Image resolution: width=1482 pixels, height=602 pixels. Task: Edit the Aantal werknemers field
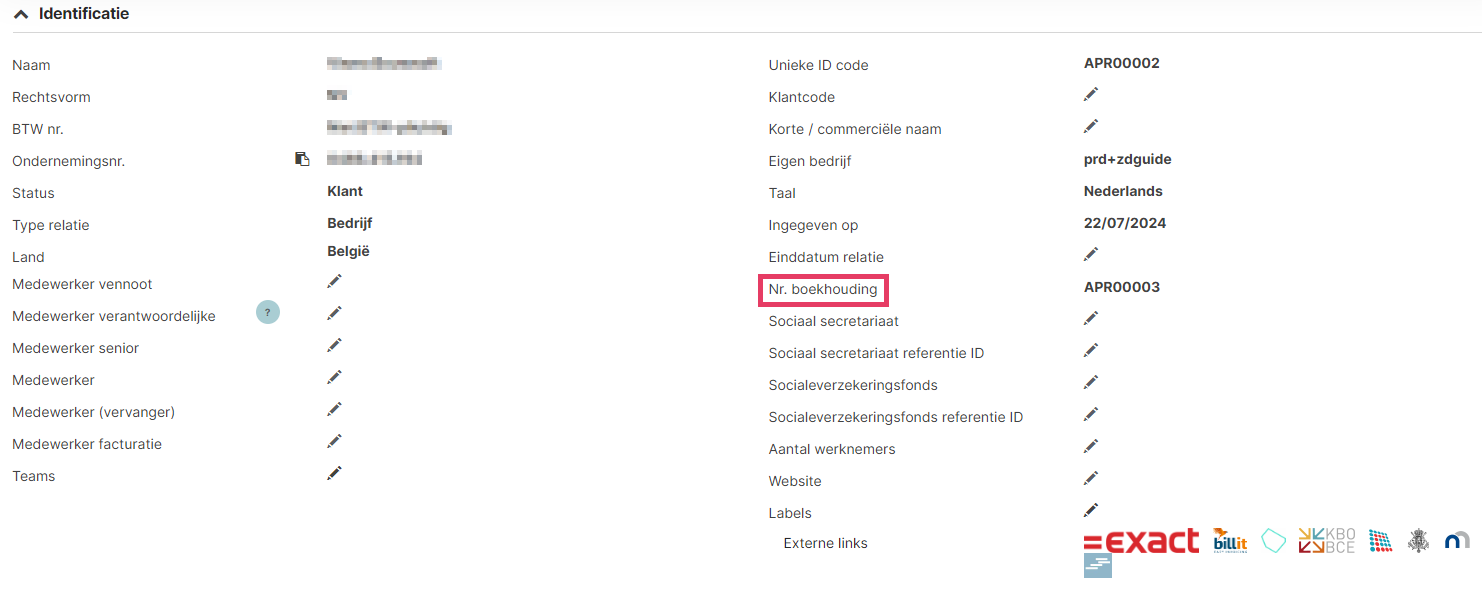click(1091, 446)
